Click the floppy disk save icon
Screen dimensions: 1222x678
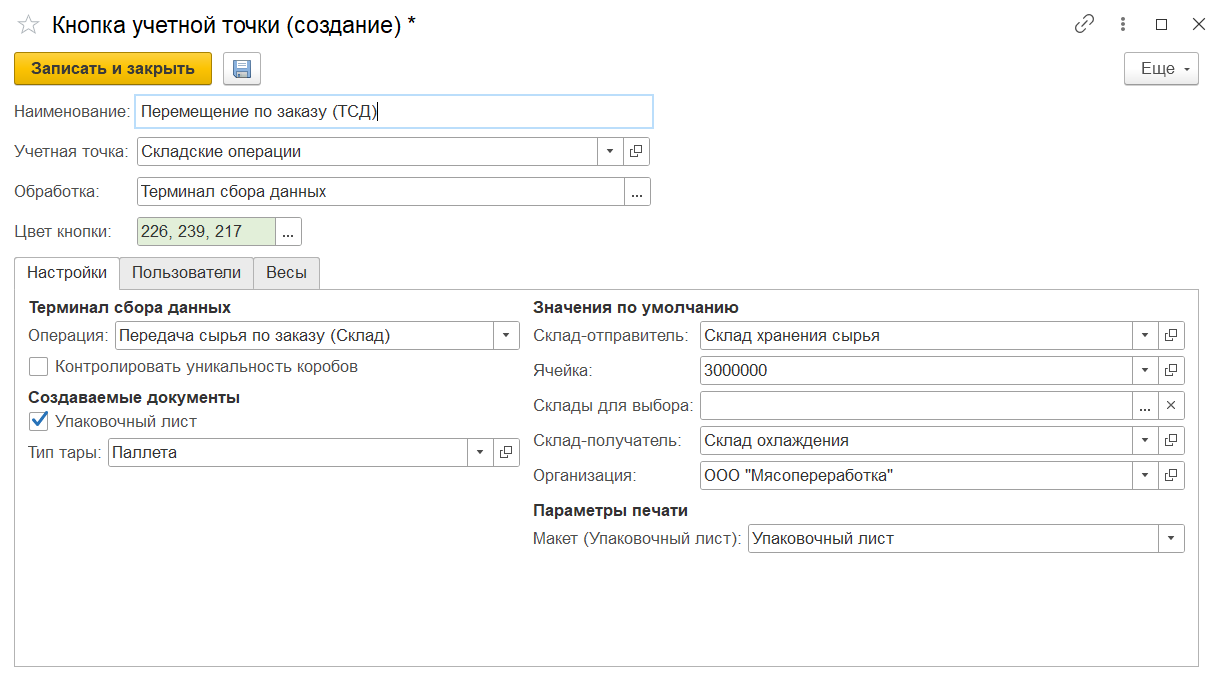pos(241,69)
